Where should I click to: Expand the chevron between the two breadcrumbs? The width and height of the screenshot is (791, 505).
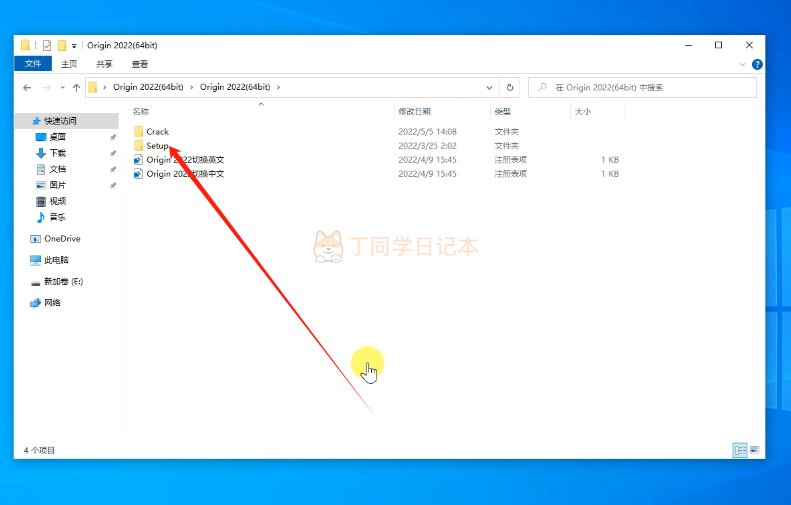click(192, 87)
